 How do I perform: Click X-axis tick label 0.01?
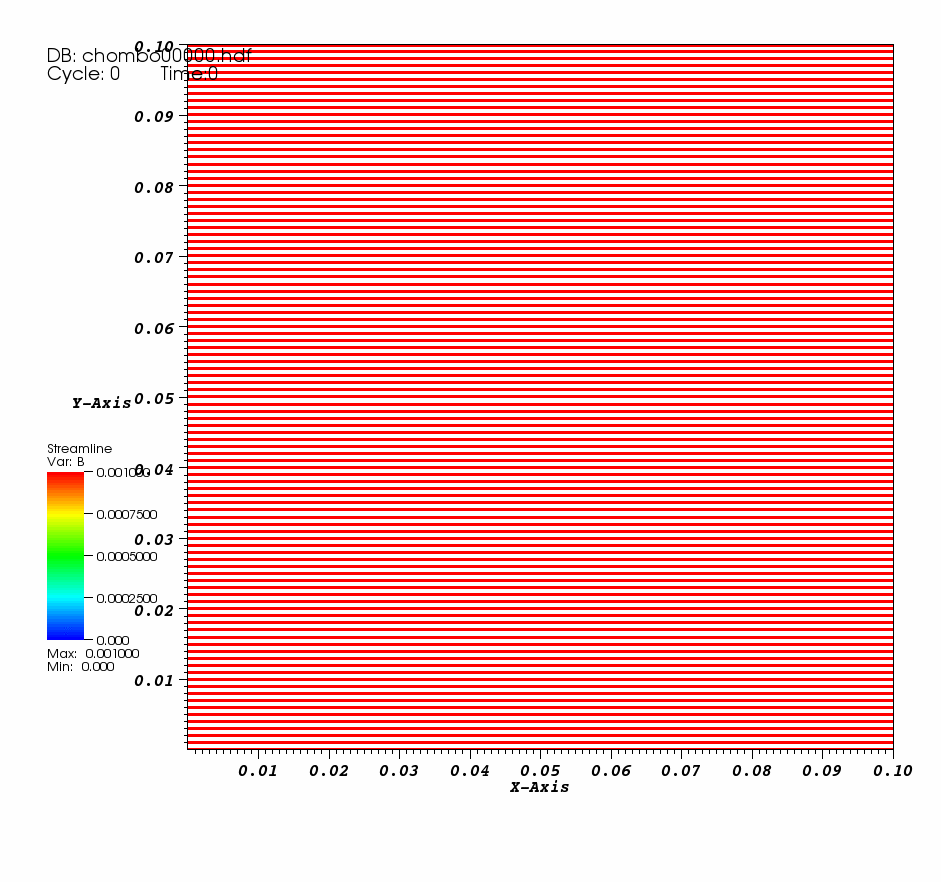258,771
